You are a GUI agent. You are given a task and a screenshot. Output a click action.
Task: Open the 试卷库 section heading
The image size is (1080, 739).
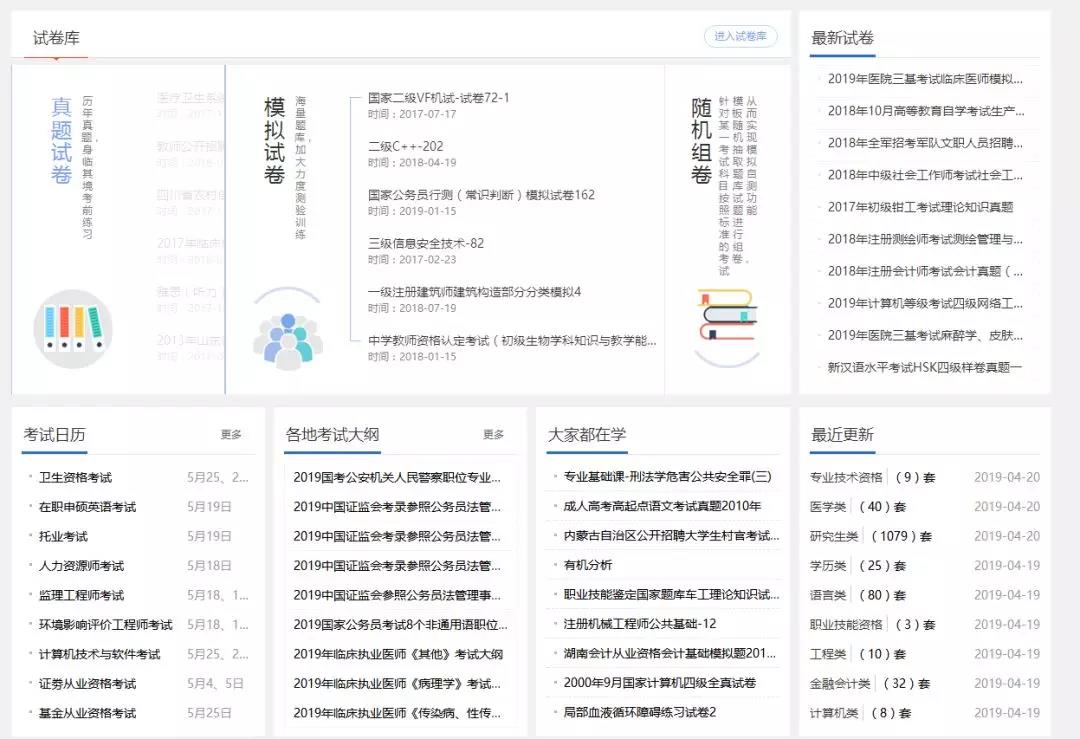pyautogui.click(x=56, y=38)
